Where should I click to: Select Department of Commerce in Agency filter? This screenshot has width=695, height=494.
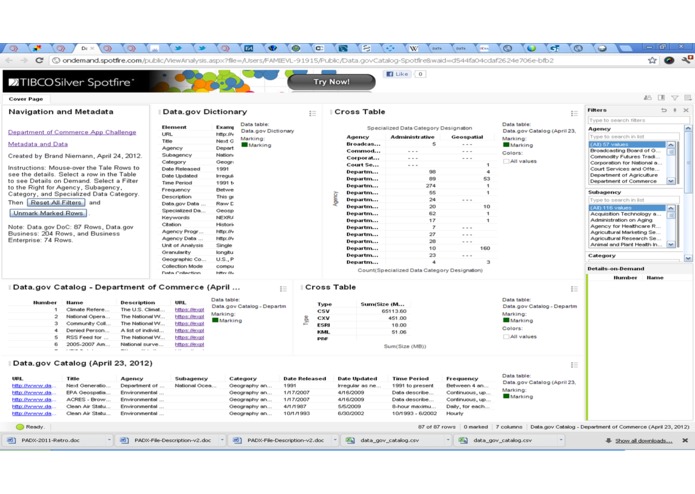point(627,181)
